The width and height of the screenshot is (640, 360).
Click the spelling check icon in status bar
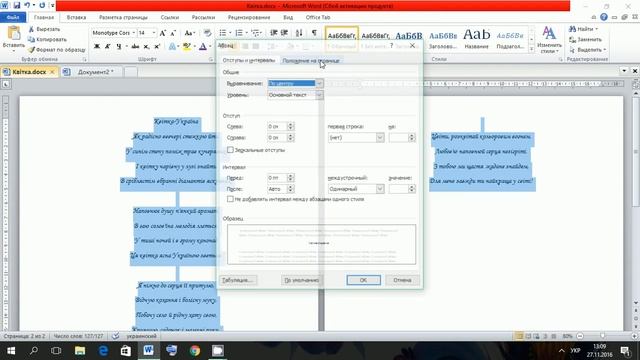(116, 336)
